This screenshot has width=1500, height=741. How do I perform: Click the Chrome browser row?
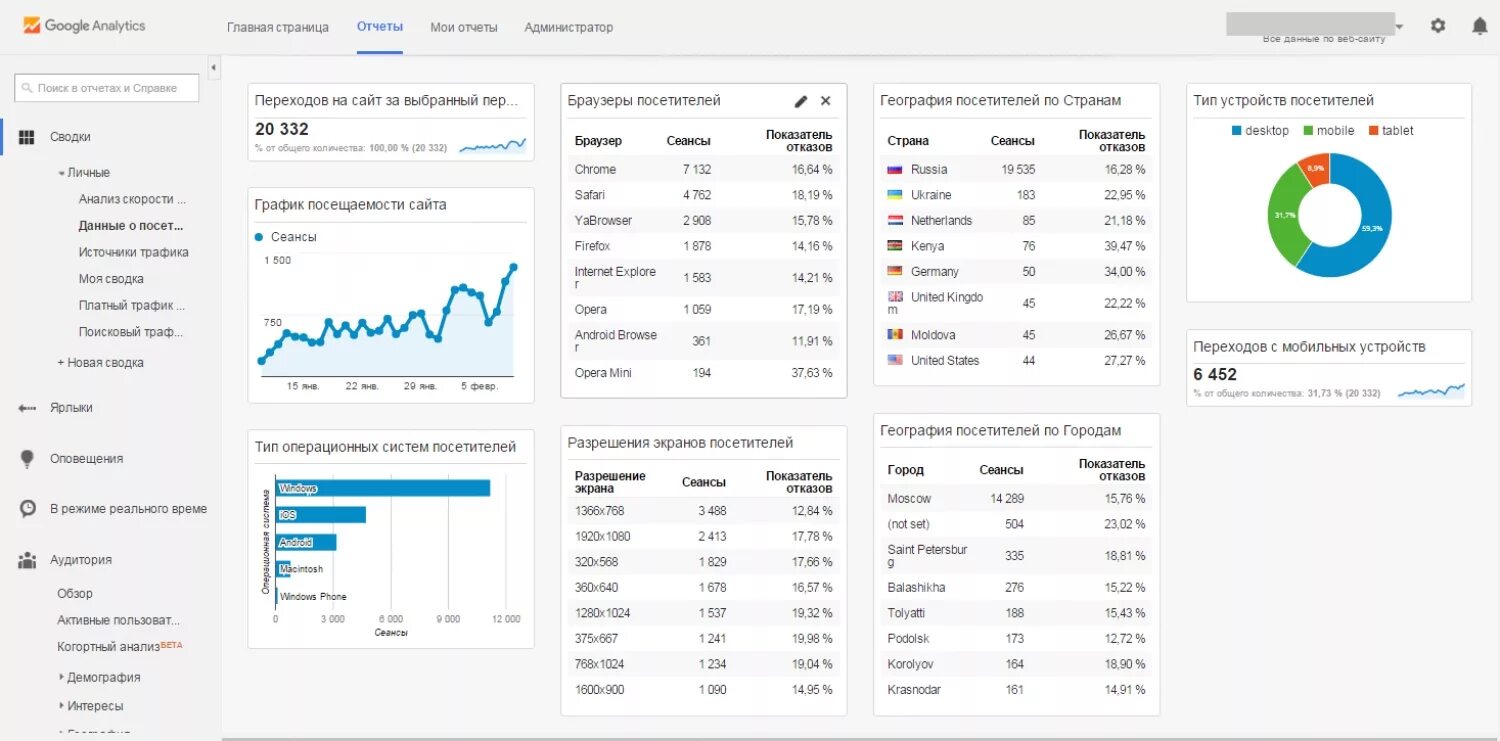[704, 170]
